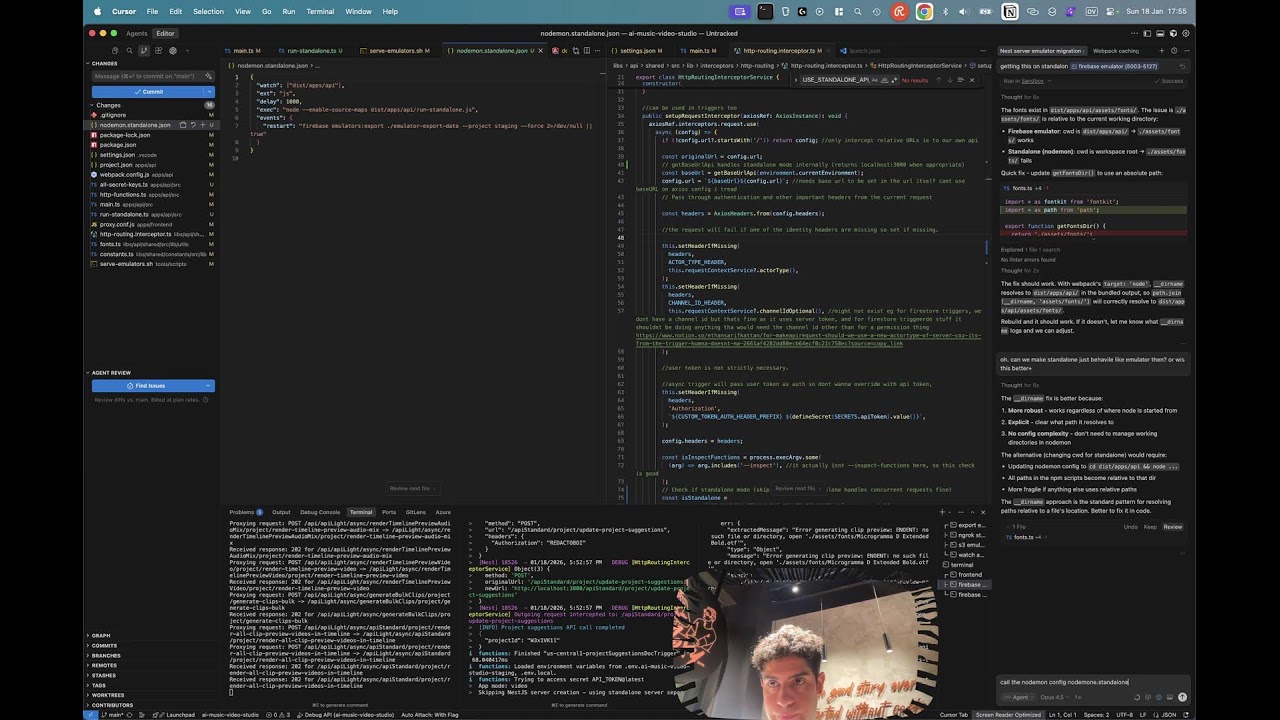Screen dimensions: 1280x720
Task: Click Undo in chat changes bar
Action: 1131,527
